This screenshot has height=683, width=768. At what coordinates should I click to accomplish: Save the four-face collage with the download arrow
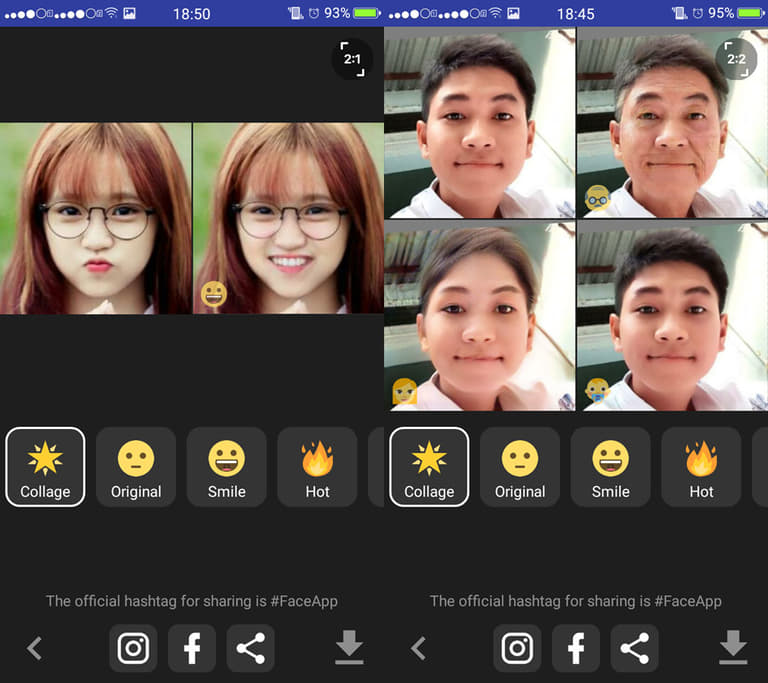pos(733,648)
